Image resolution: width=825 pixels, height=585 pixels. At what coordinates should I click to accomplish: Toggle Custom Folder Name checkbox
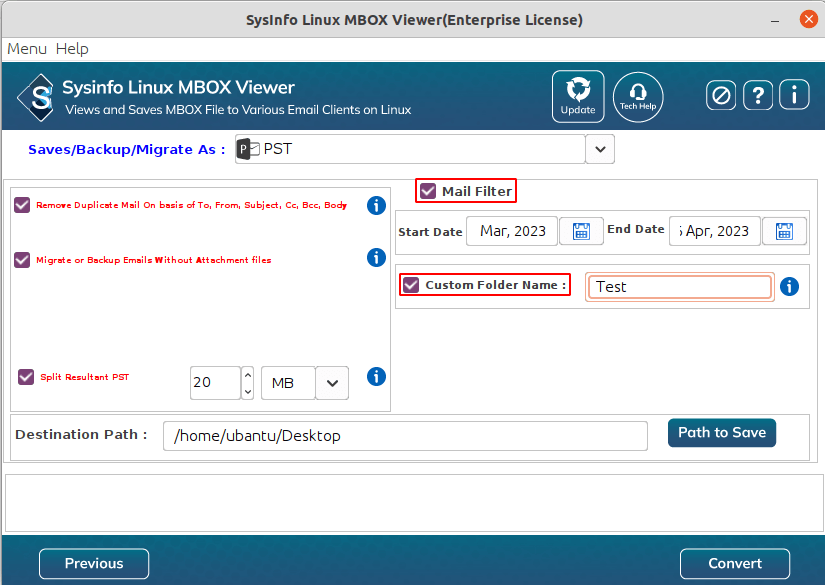tap(411, 285)
